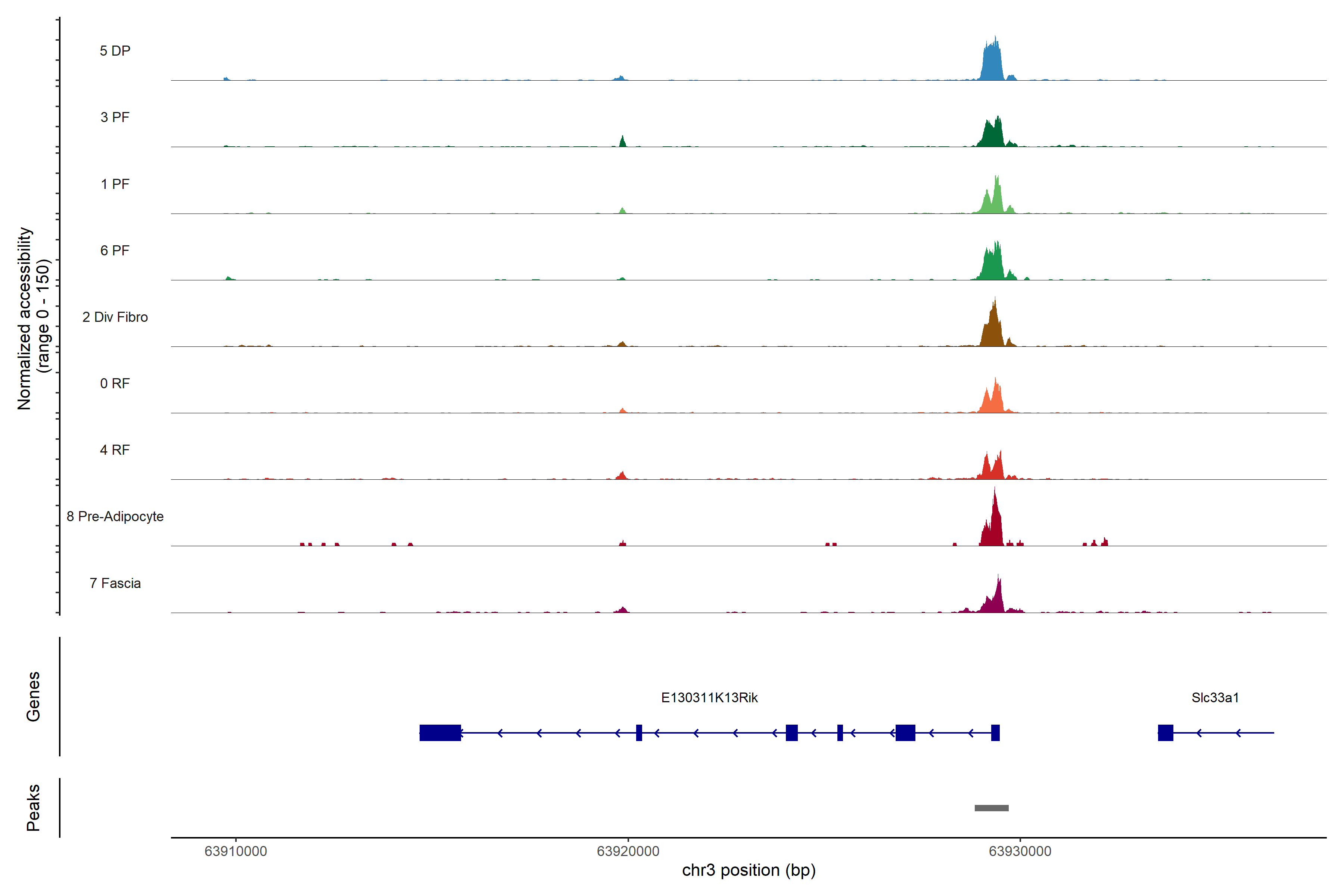Click the 63910000 axis tick label

tap(236, 852)
